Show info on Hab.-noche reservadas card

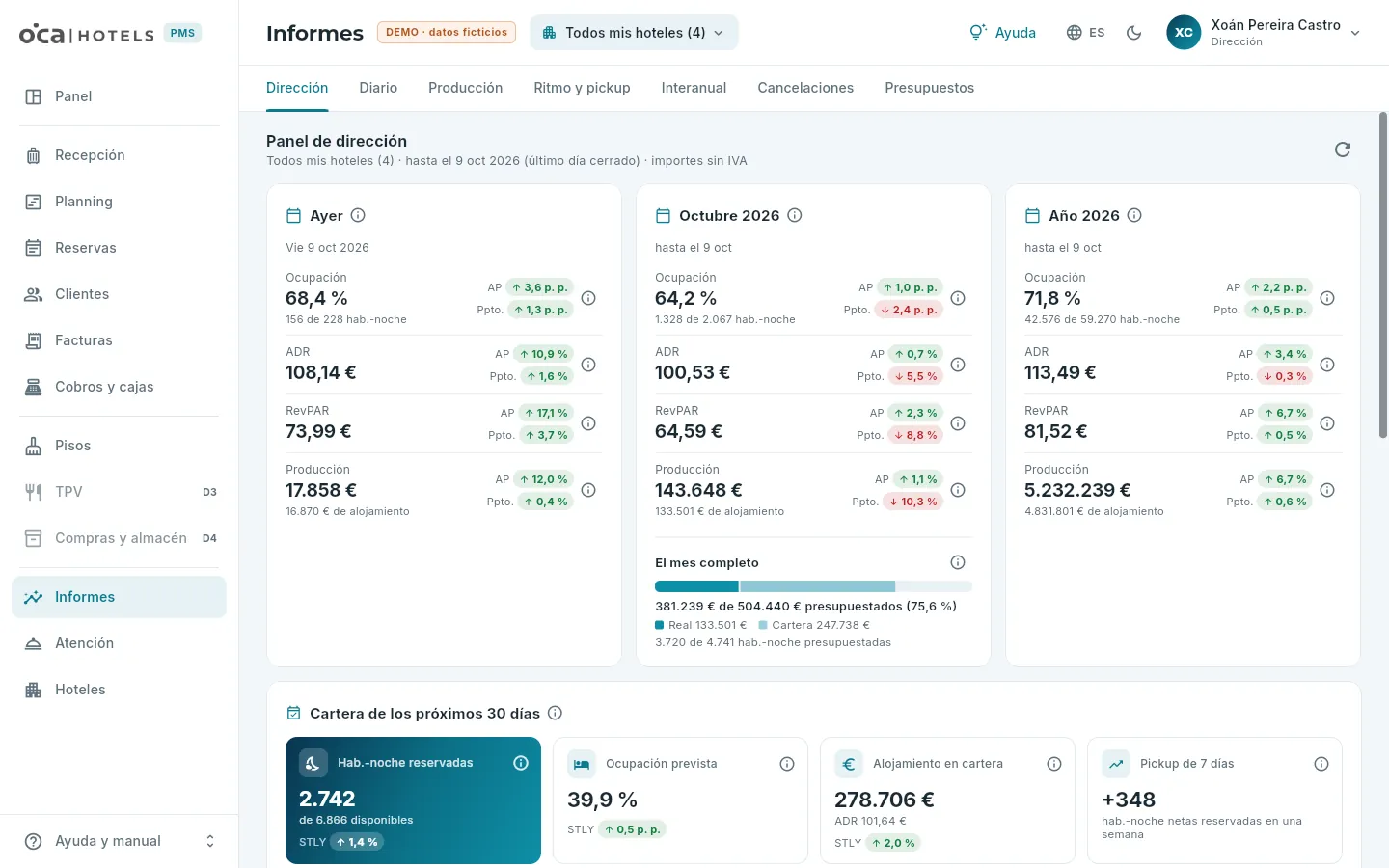point(521,763)
